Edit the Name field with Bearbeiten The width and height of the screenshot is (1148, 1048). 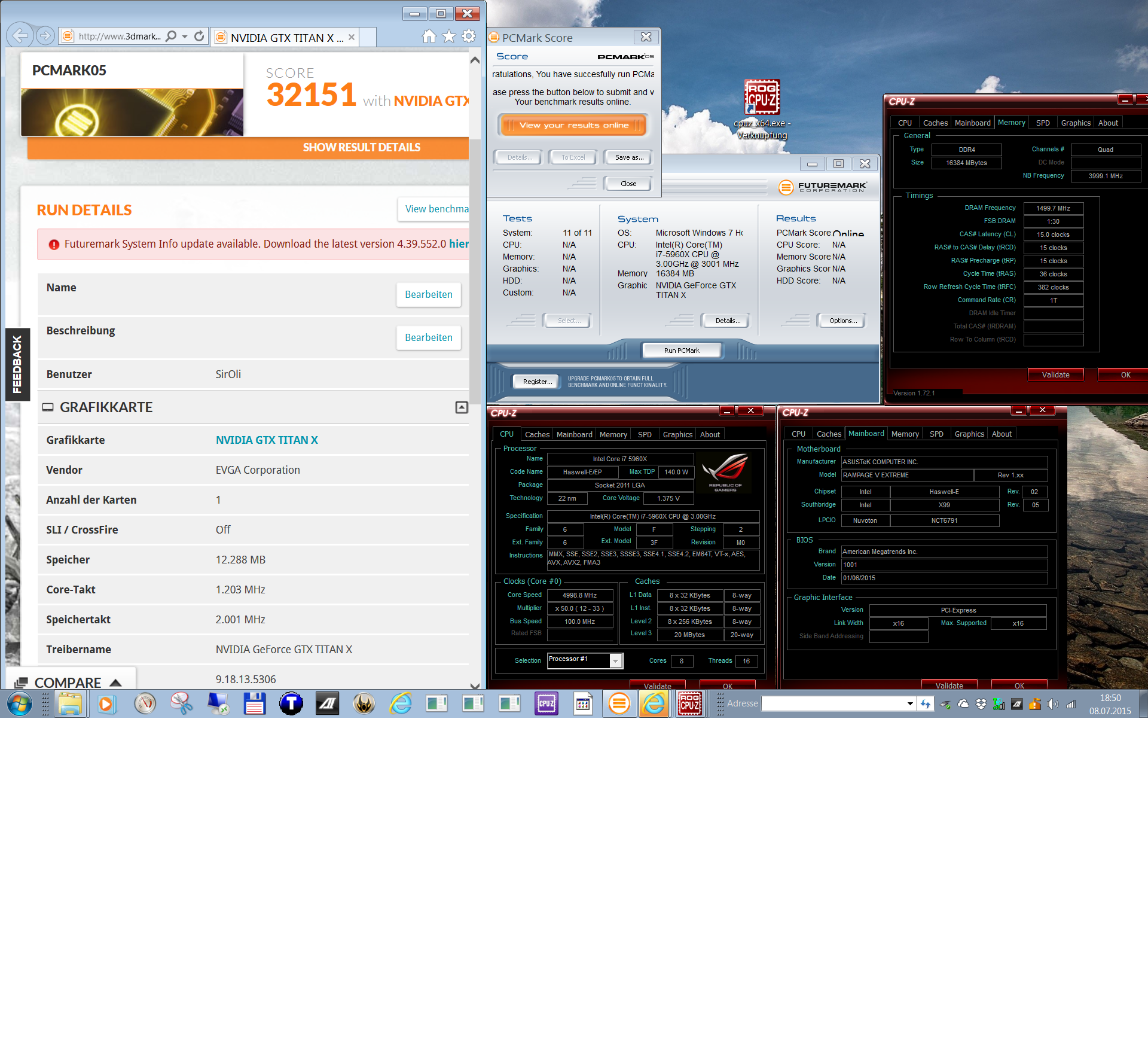[x=429, y=294]
